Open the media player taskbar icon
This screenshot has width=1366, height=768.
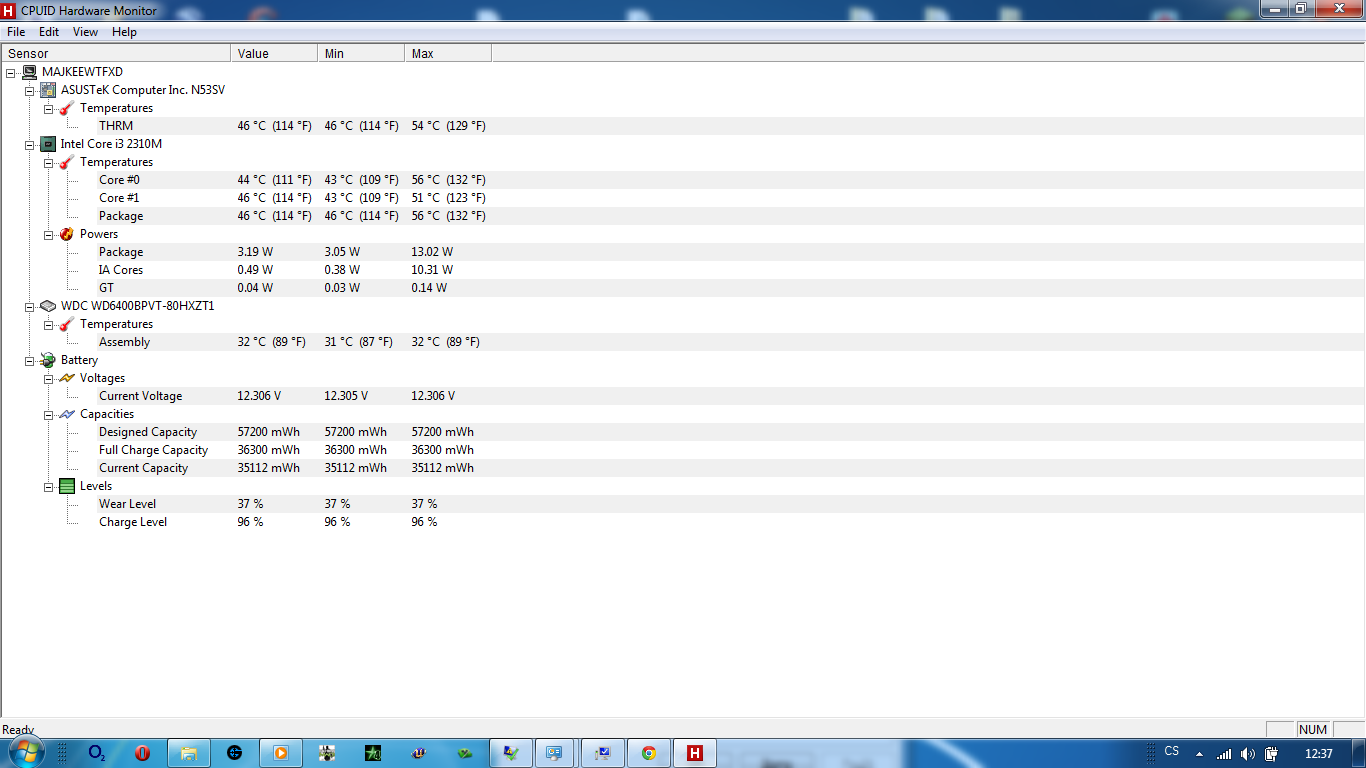pos(281,753)
